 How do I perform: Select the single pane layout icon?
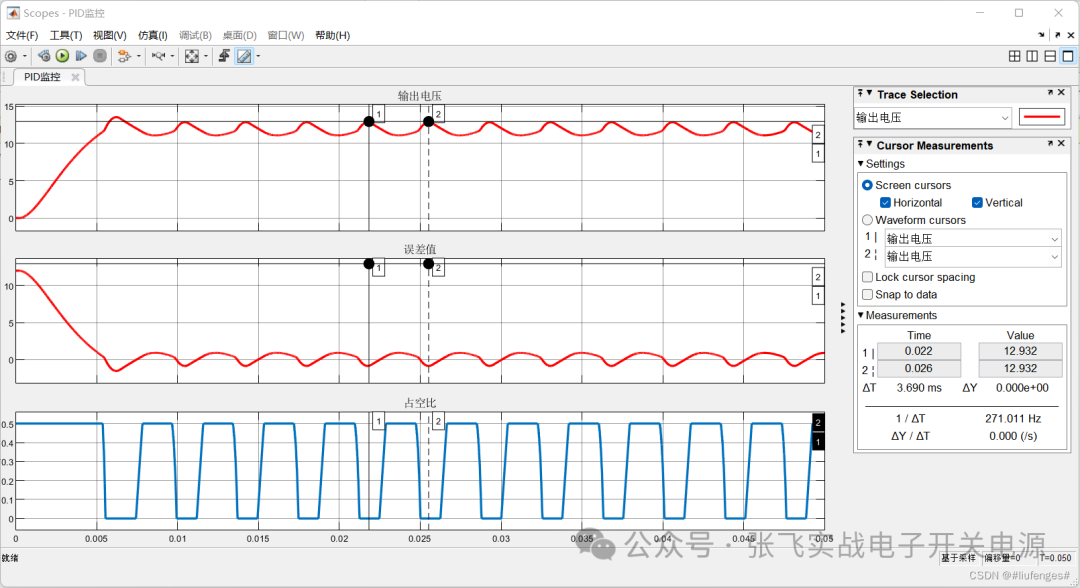coord(1068,56)
